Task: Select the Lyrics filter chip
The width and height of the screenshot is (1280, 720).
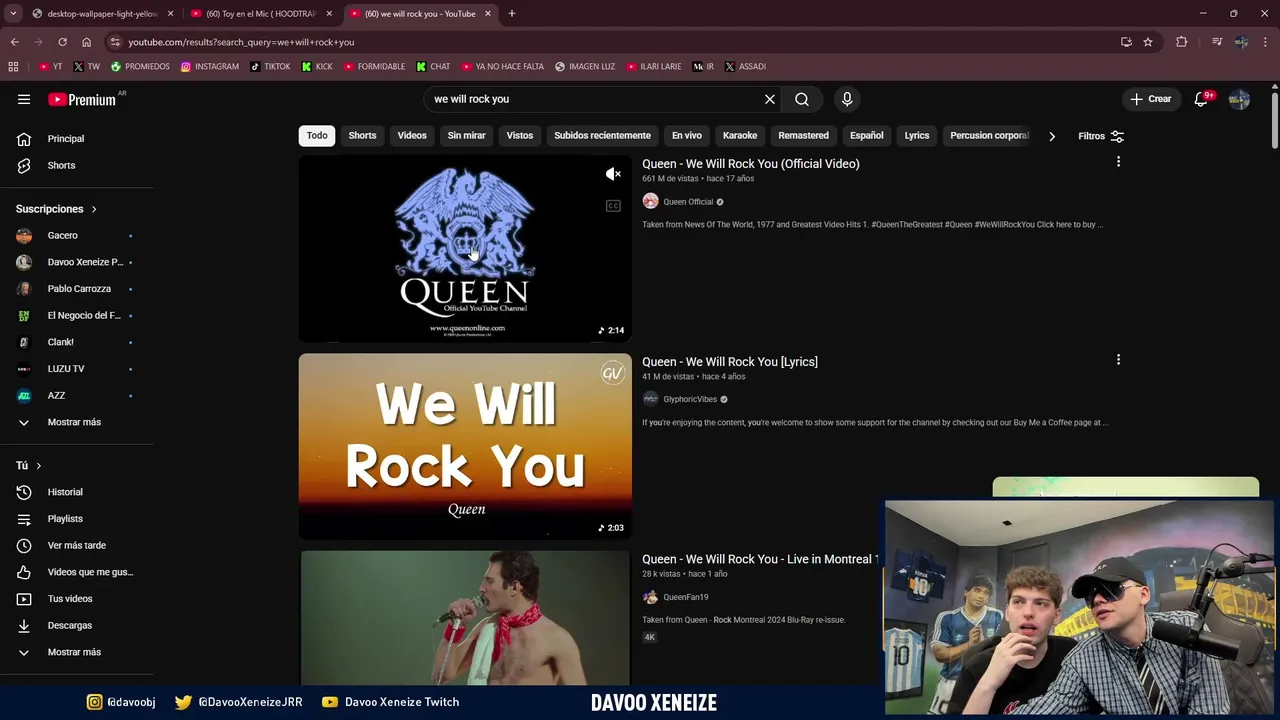Action: (x=917, y=136)
